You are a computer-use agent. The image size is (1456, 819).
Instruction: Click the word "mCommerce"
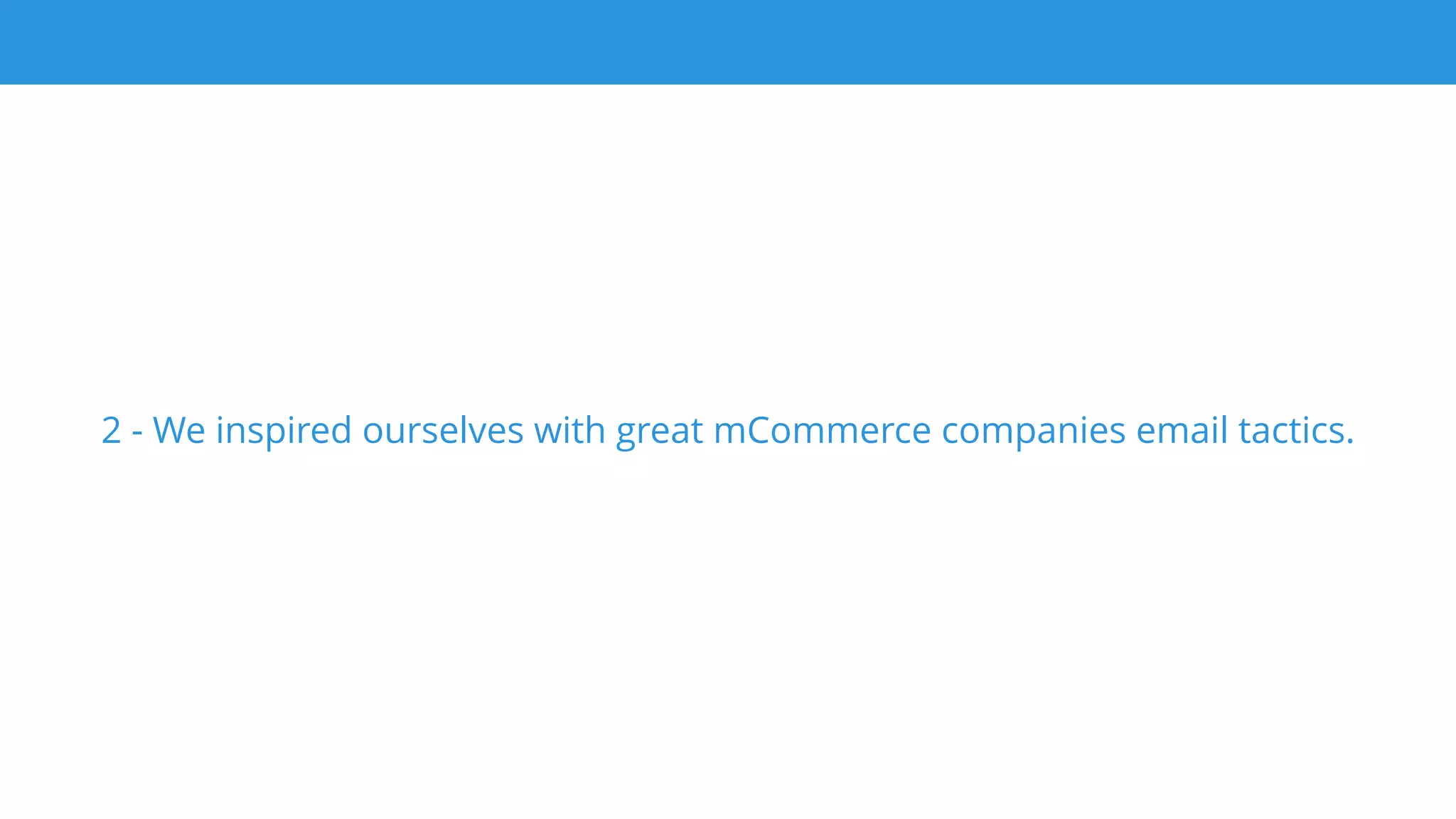pos(822,431)
